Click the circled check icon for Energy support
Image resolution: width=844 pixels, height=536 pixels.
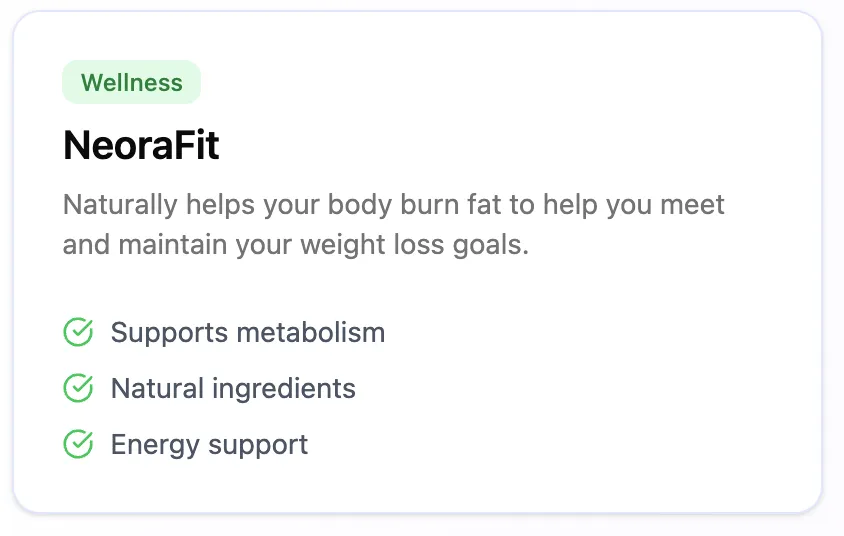78,444
